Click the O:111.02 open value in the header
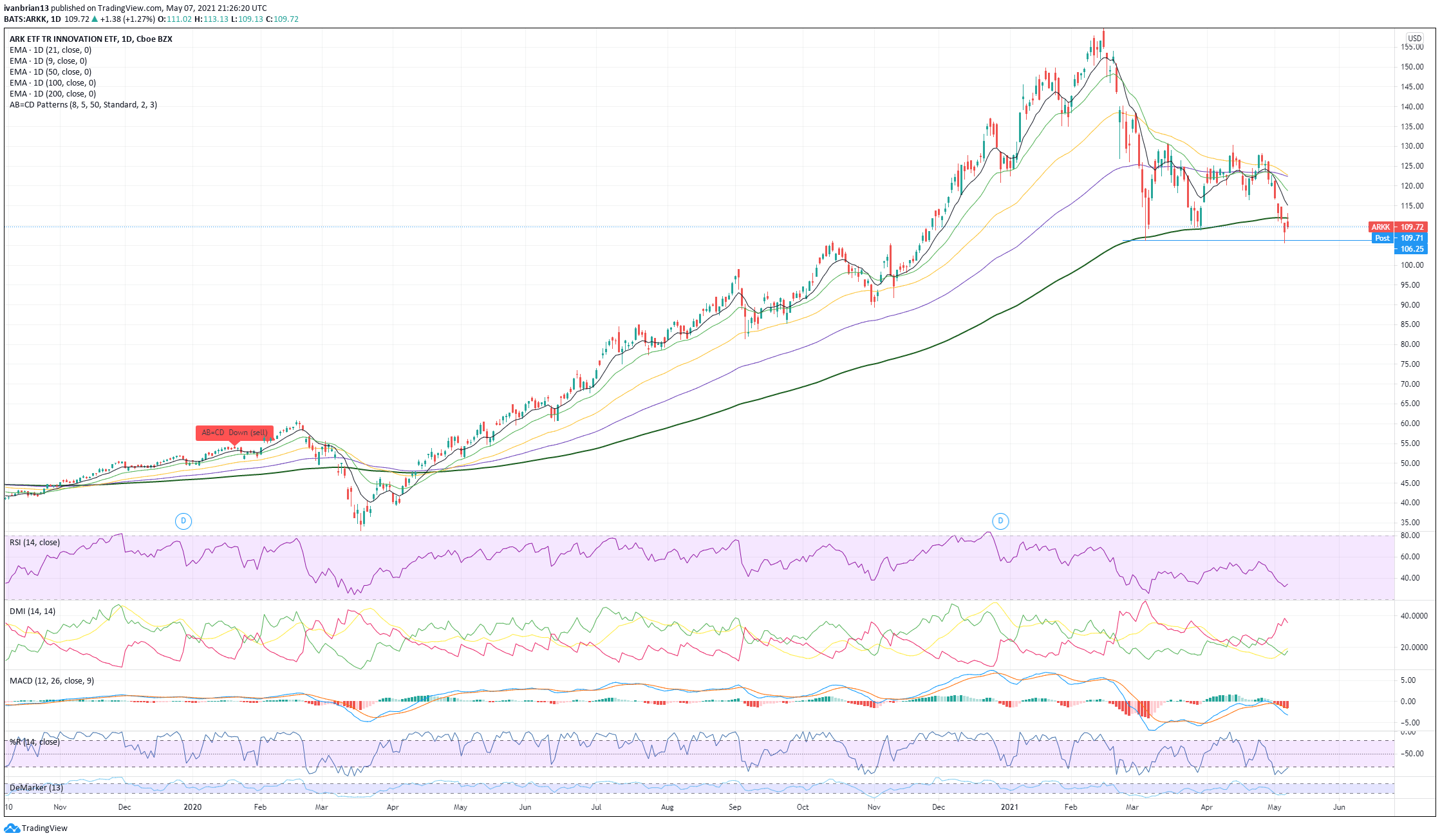This screenshot has height=840, width=1440. pyautogui.click(x=175, y=19)
